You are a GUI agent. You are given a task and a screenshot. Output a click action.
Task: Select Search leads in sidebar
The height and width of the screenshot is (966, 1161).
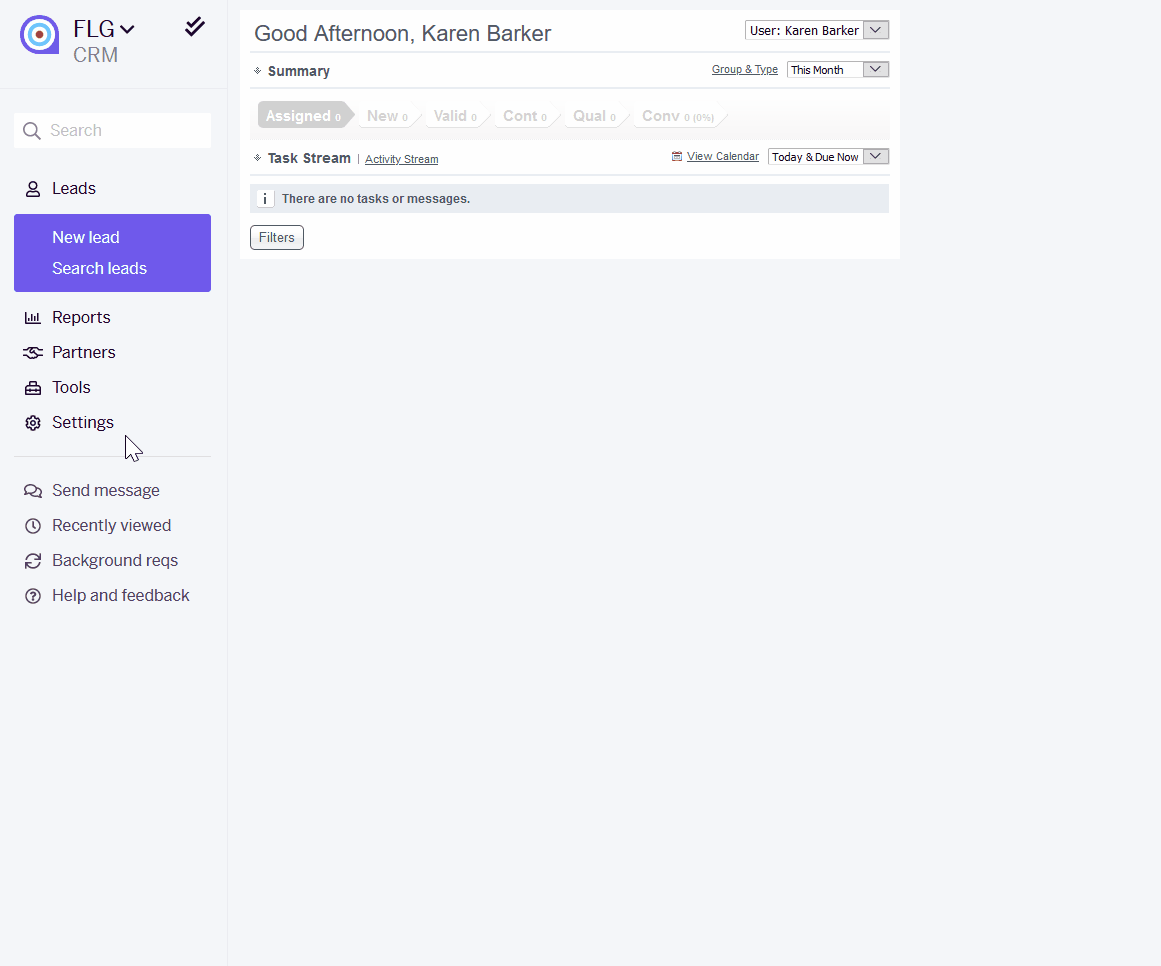click(x=99, y=269)
